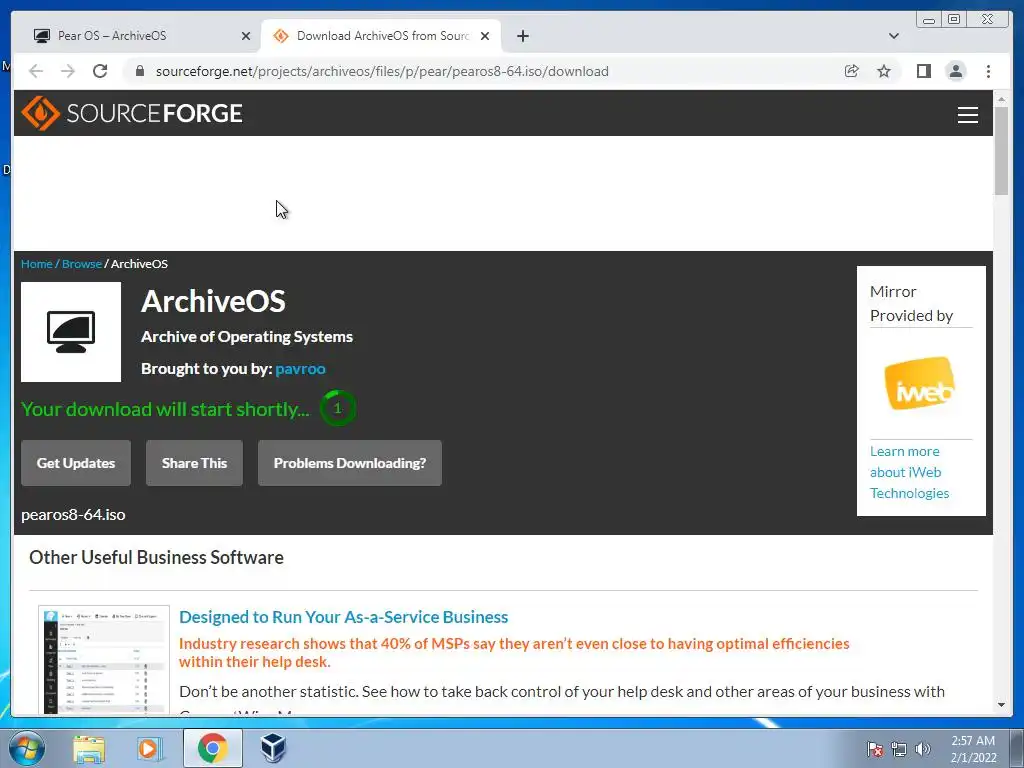Click the SourceForge logo

click(132, 113)
